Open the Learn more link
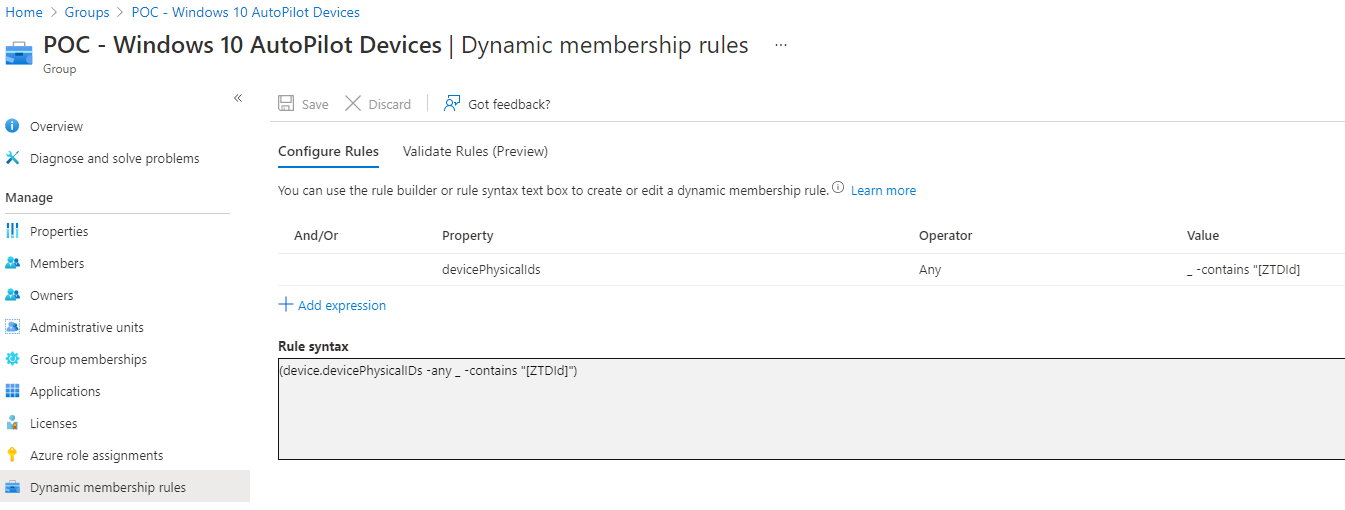This screenshot has width=1345, height=510. 883,190
